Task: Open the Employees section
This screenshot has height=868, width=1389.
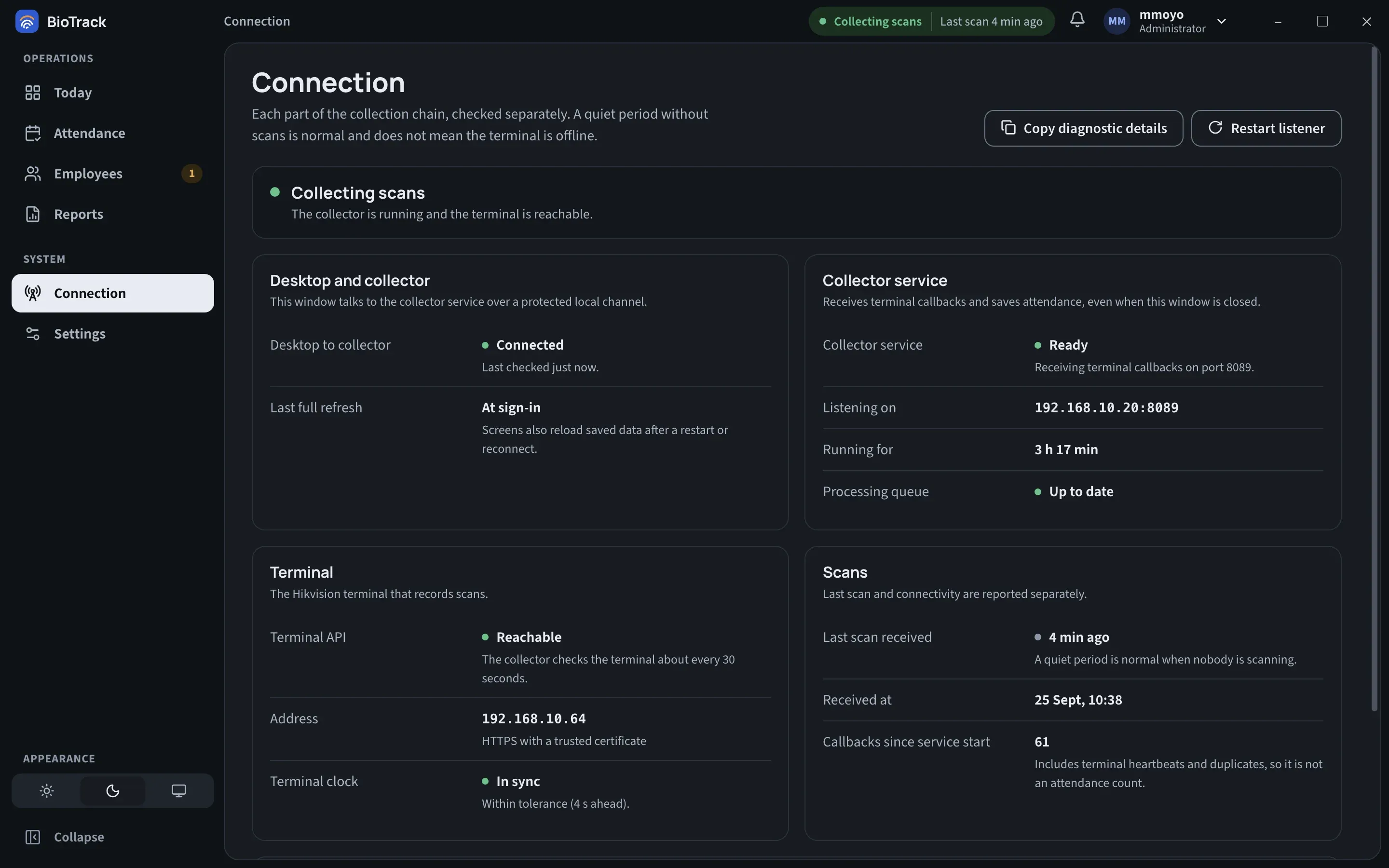Action: [112, 174]
